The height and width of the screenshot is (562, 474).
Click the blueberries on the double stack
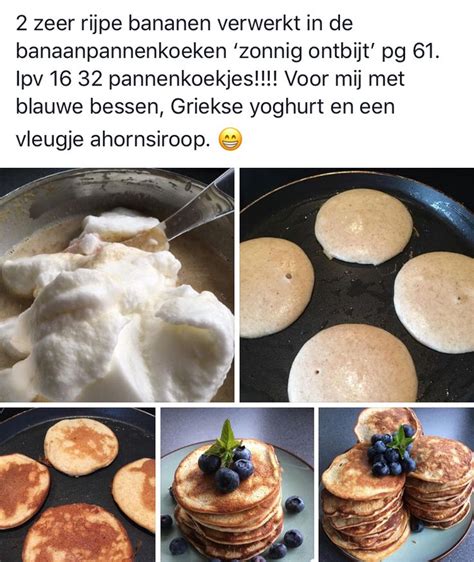pyautogui.click(x=392, y=453)
